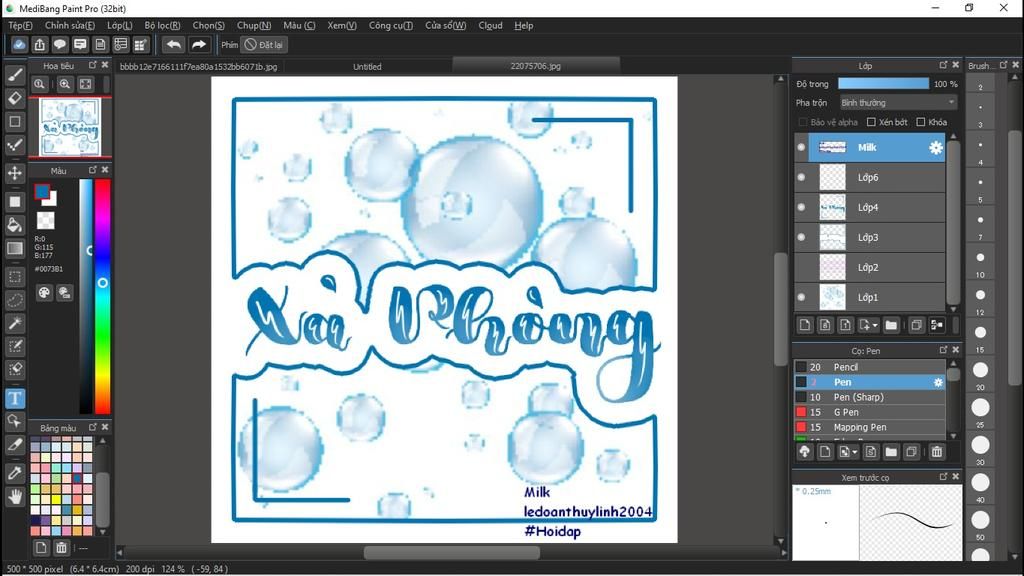The image size is (1024, 576).
Task: Enable the Xén bớt clipping checkbox
Action: click(x=871, y=122)
